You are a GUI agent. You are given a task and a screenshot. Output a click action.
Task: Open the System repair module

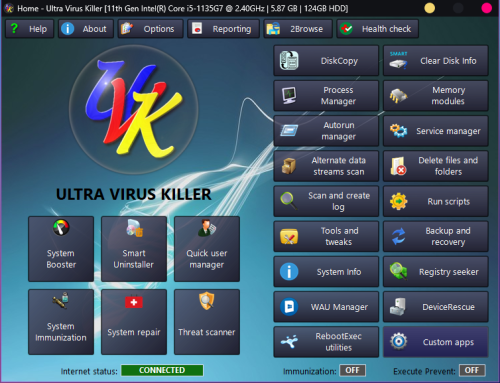[x=134, y=322]
